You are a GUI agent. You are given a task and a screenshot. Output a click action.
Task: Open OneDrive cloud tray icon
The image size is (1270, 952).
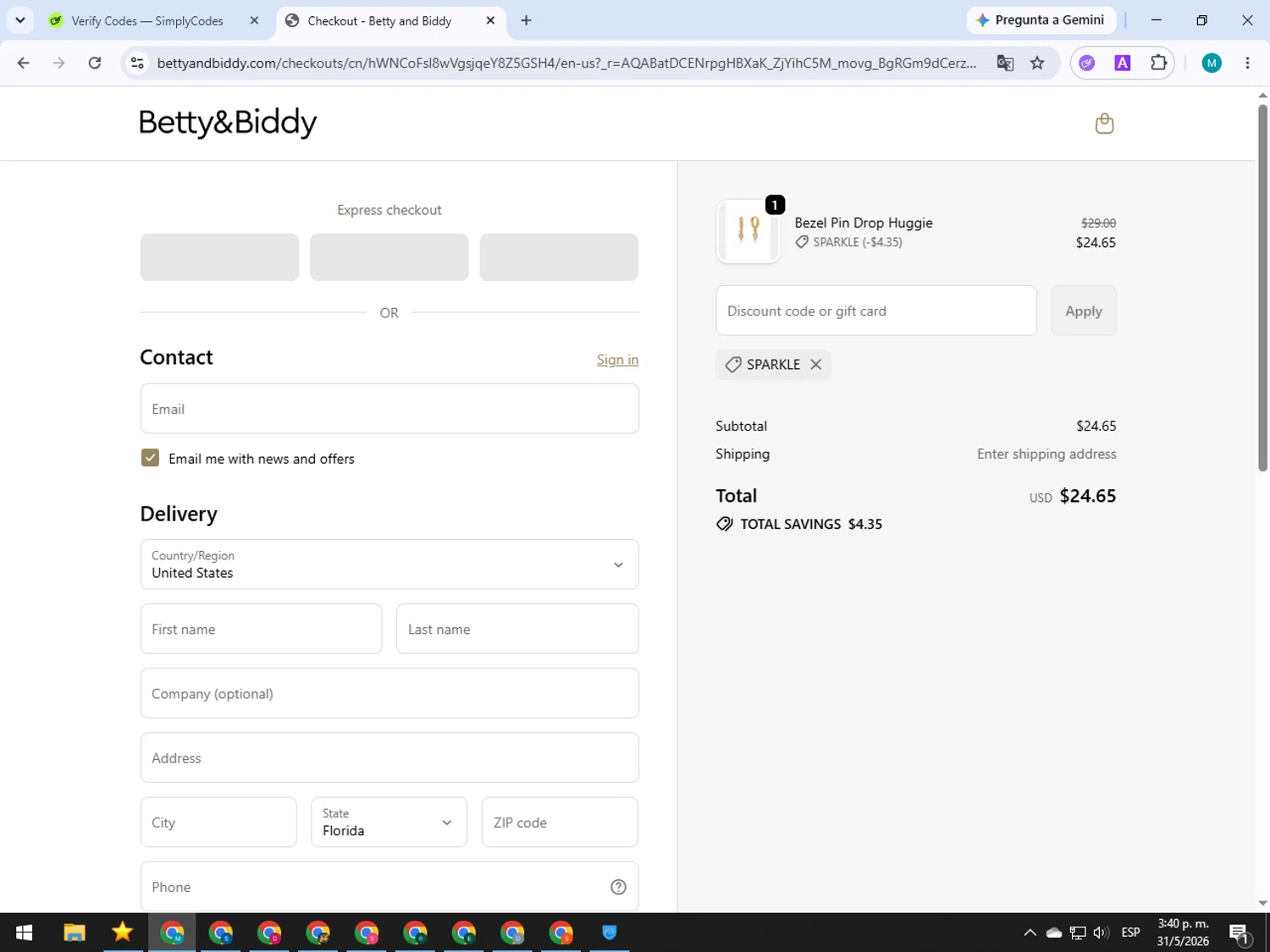click(x=1054, y=933)
